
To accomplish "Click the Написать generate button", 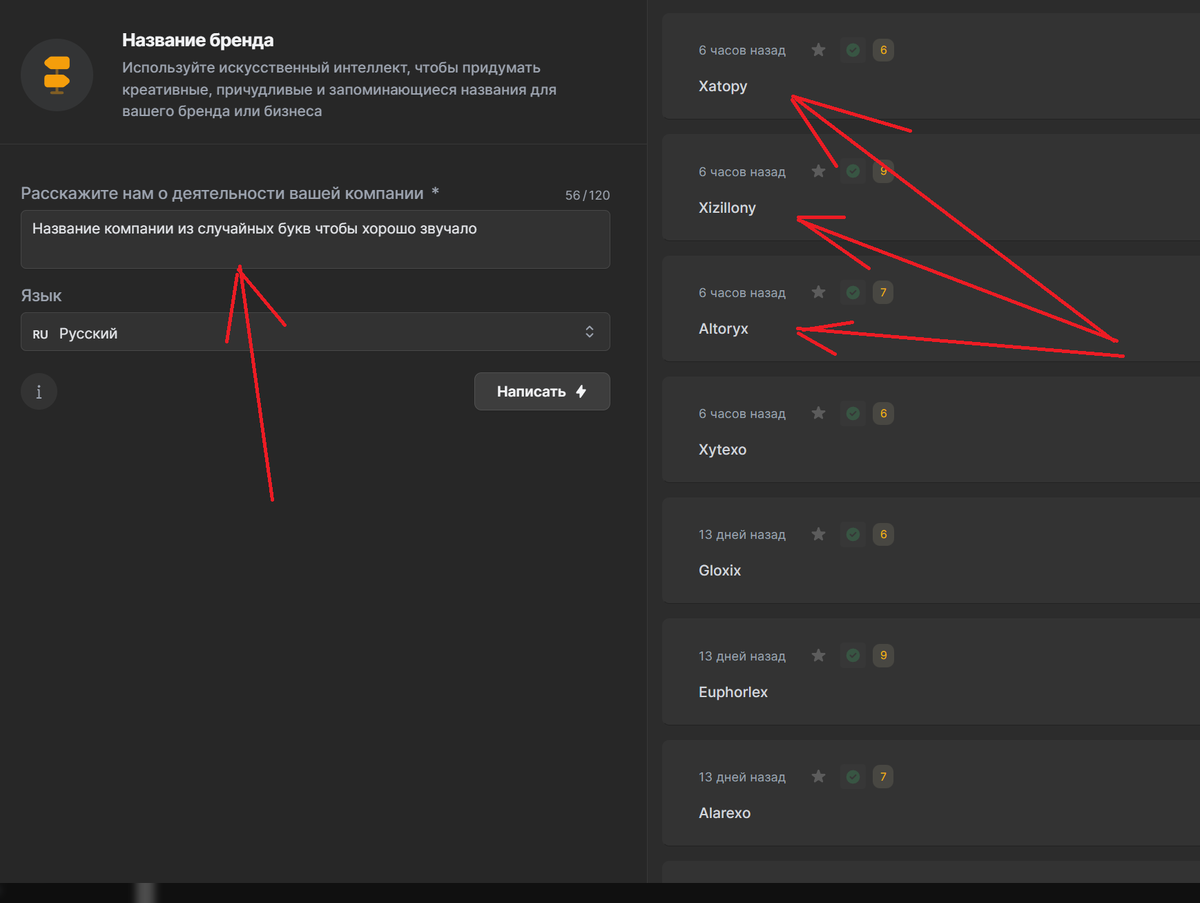I will point(542,392).
